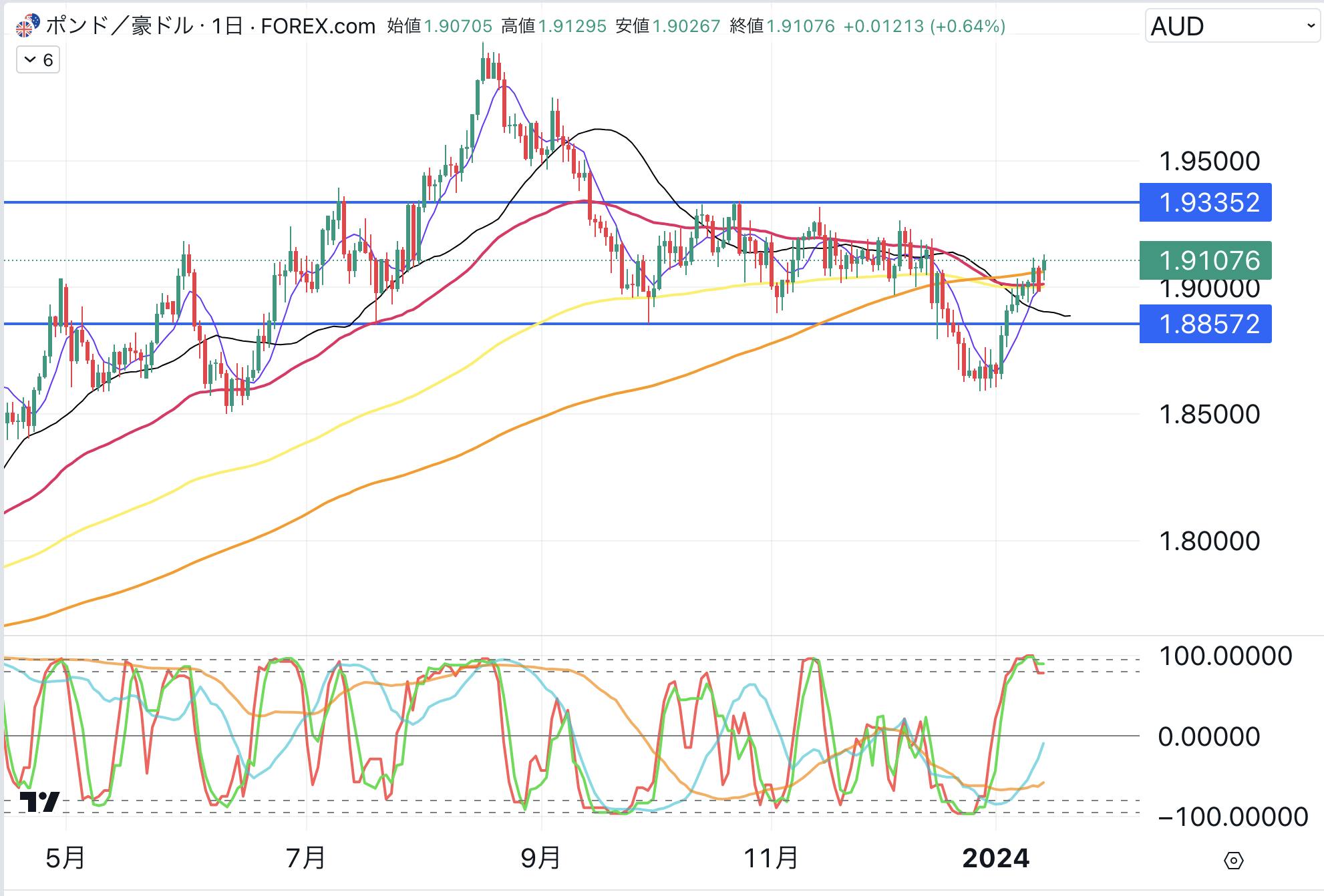Expand the 6 indicators legend chevron

30,60
